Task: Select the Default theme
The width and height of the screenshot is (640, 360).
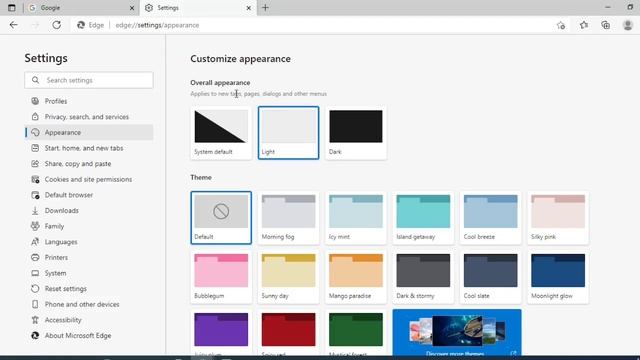Action: pos(221,218)
